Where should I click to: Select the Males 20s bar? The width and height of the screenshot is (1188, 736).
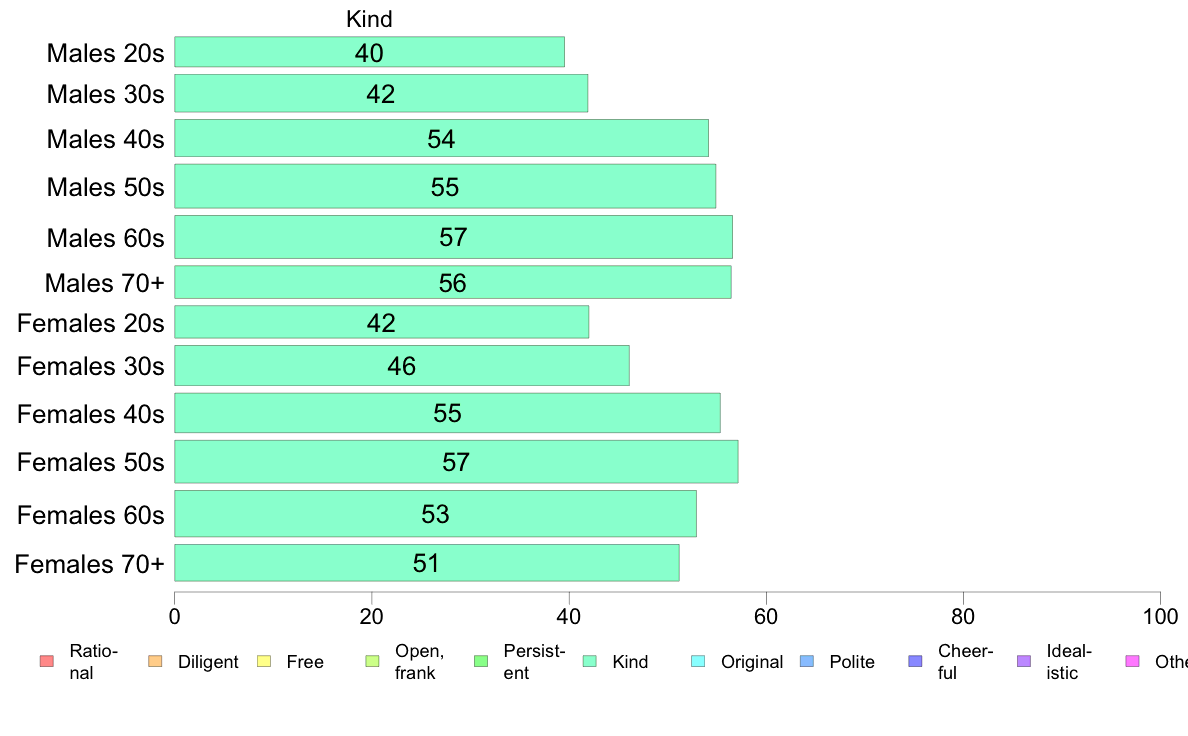coord(370,52)
